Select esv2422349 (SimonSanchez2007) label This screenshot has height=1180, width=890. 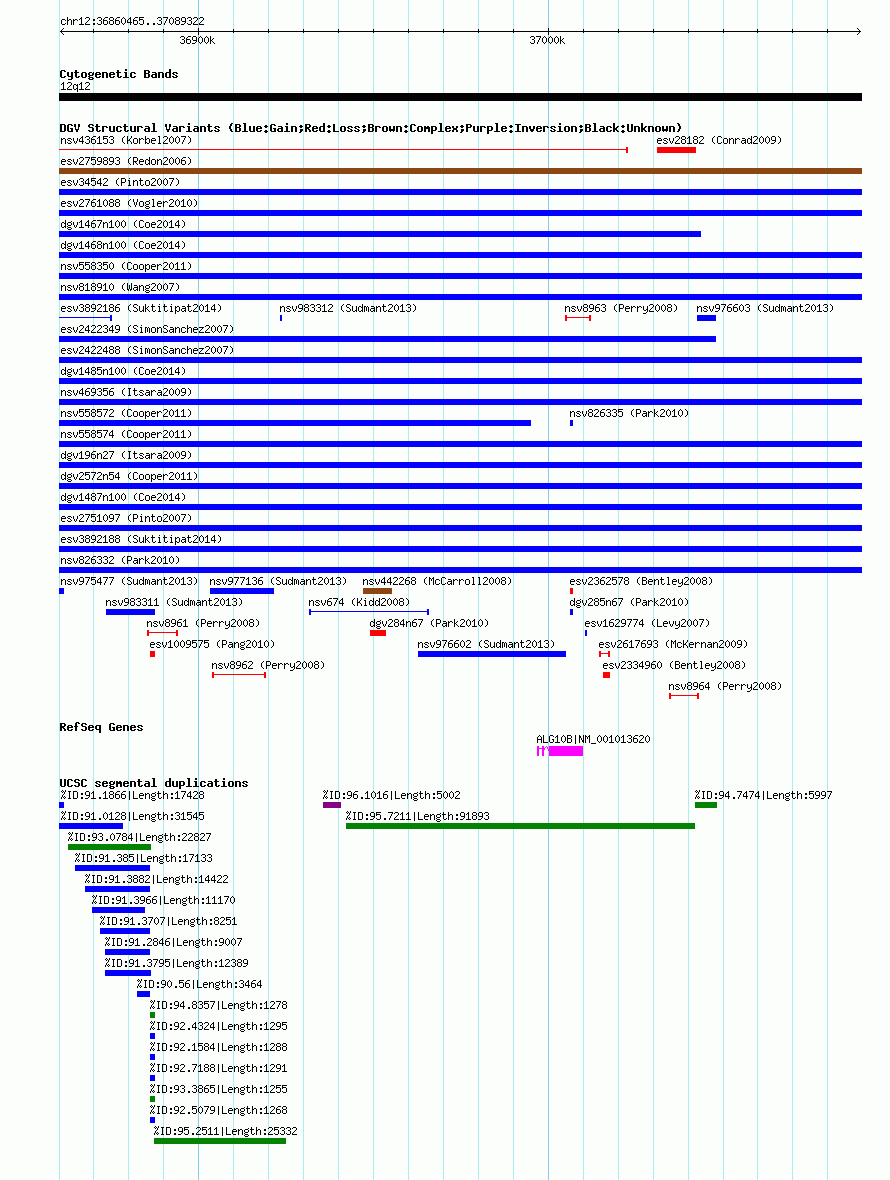147,330
